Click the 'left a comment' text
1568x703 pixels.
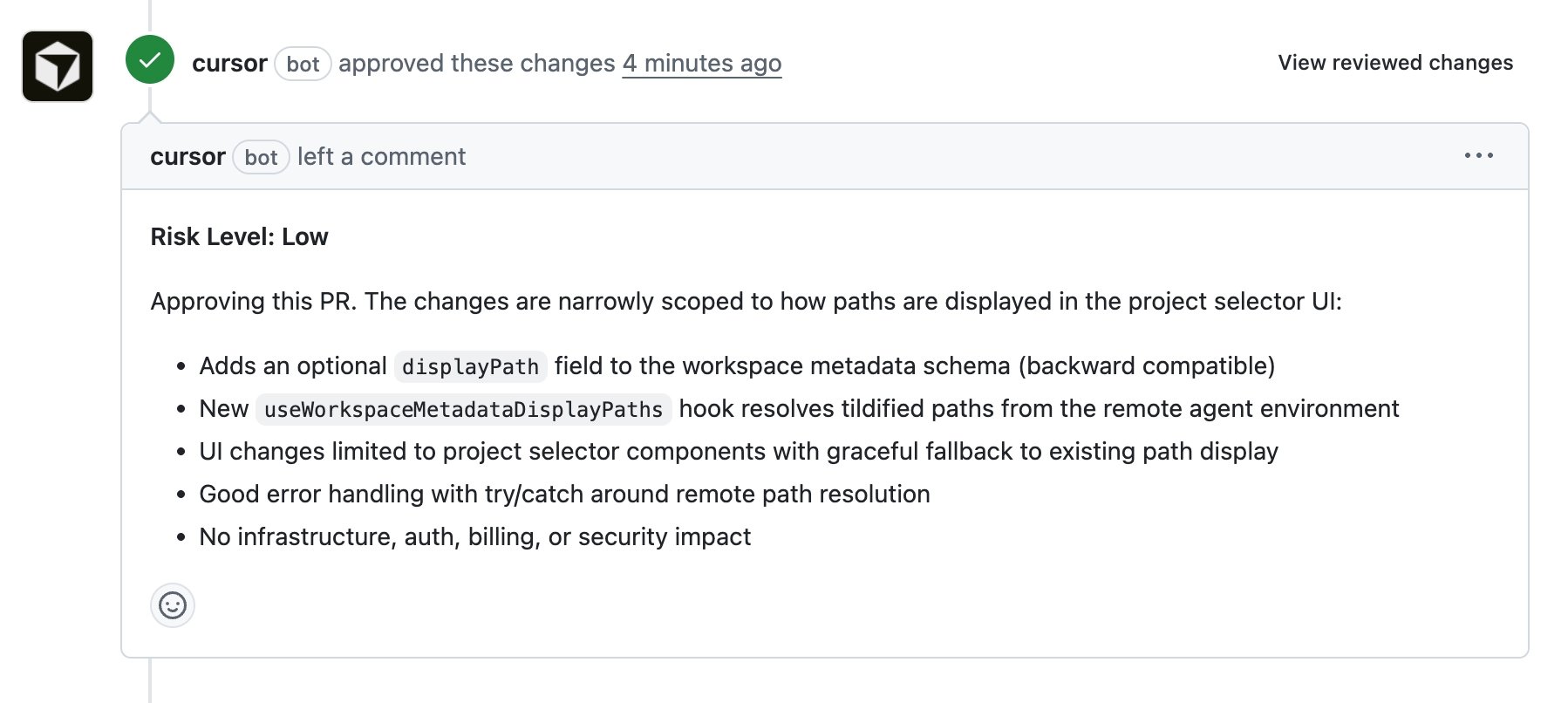(x=381, y=156)
